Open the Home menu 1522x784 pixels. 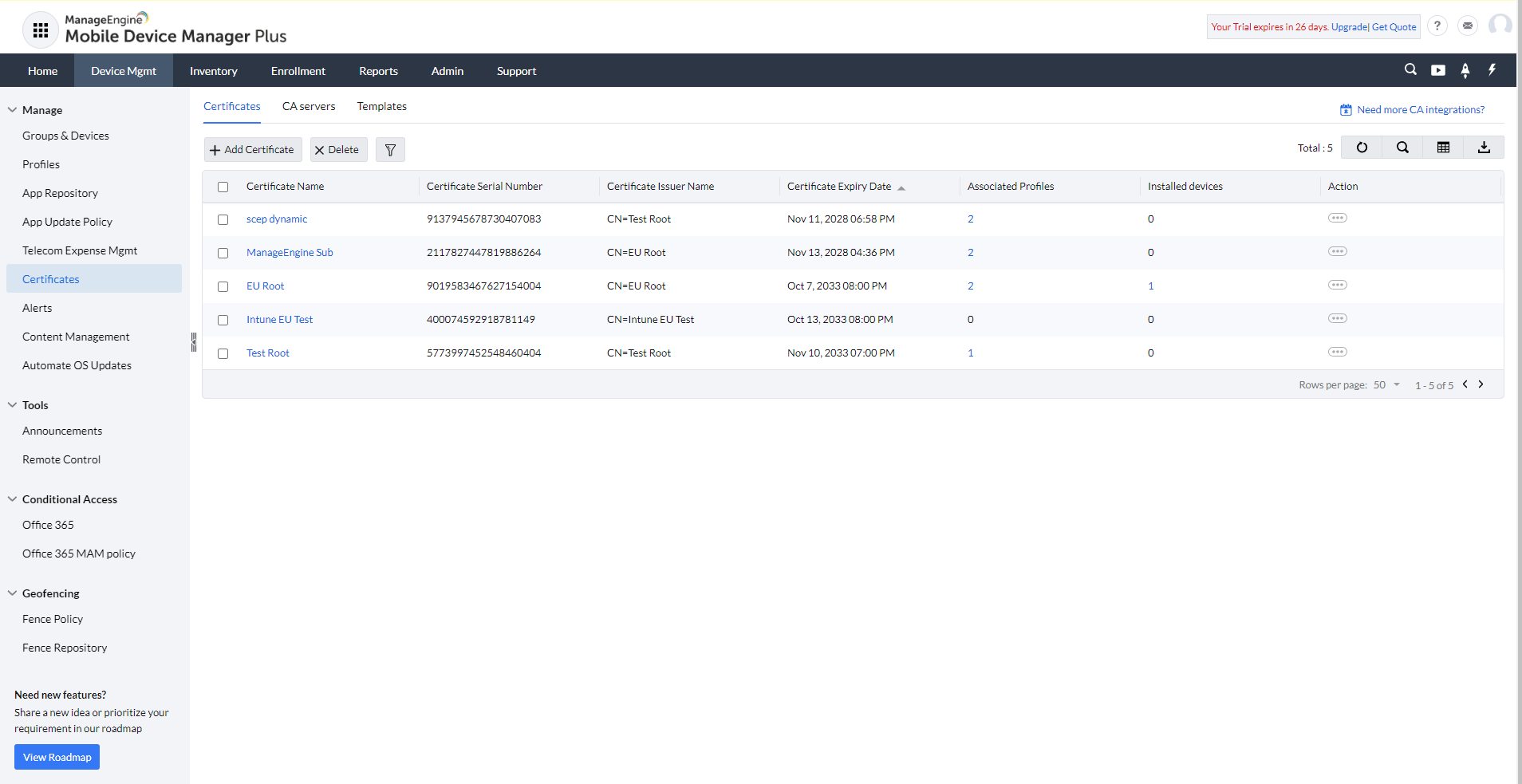42,71
